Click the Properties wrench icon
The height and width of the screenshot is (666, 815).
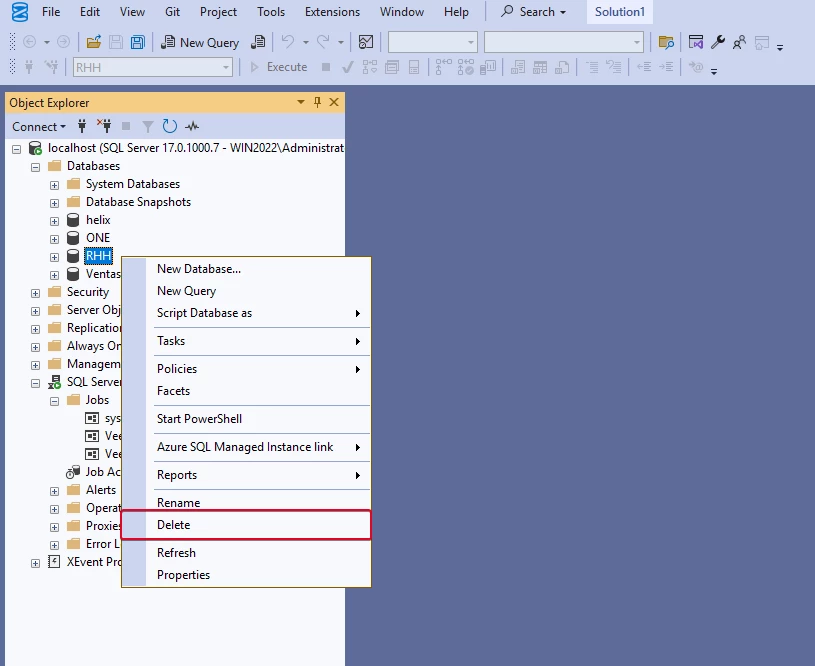[x=718, y=42]
